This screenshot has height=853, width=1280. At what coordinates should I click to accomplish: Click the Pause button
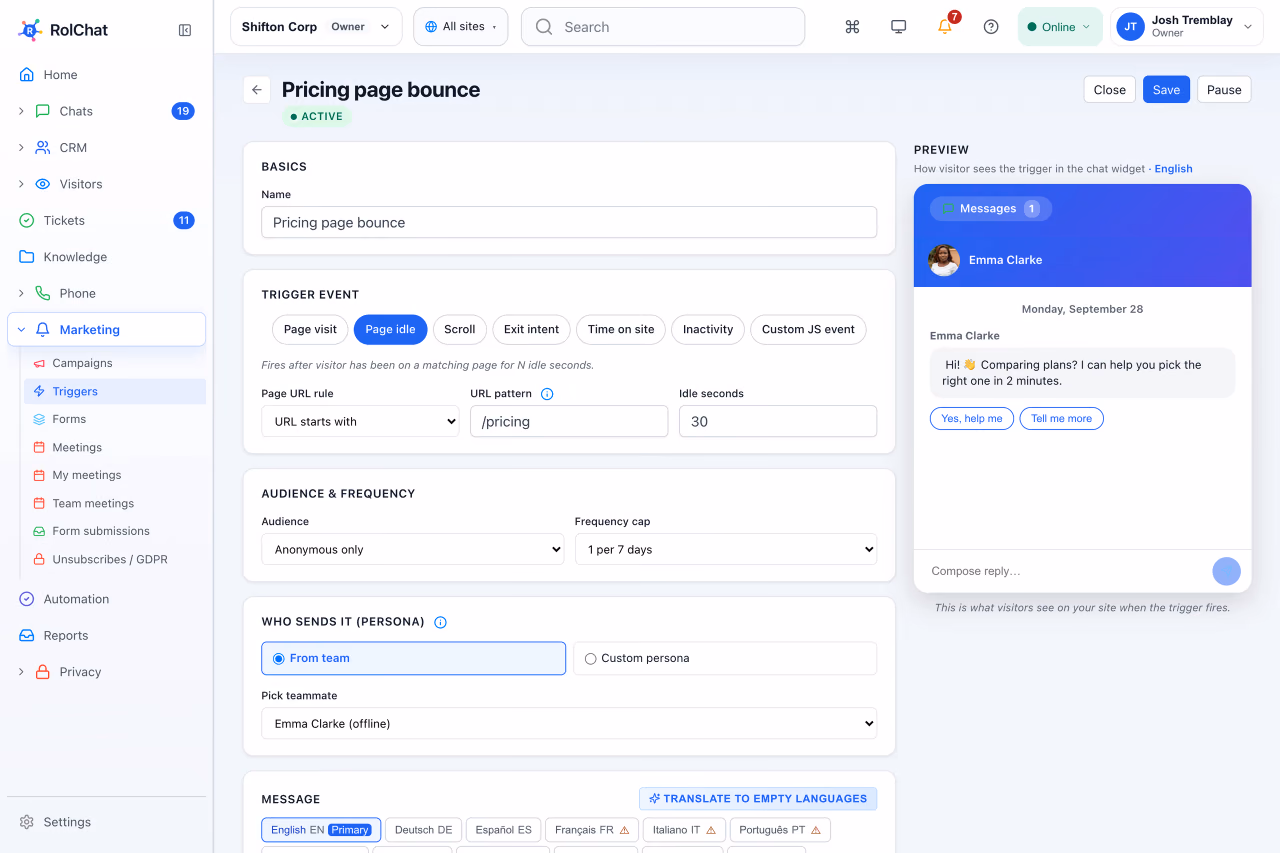click(1224, 90)
